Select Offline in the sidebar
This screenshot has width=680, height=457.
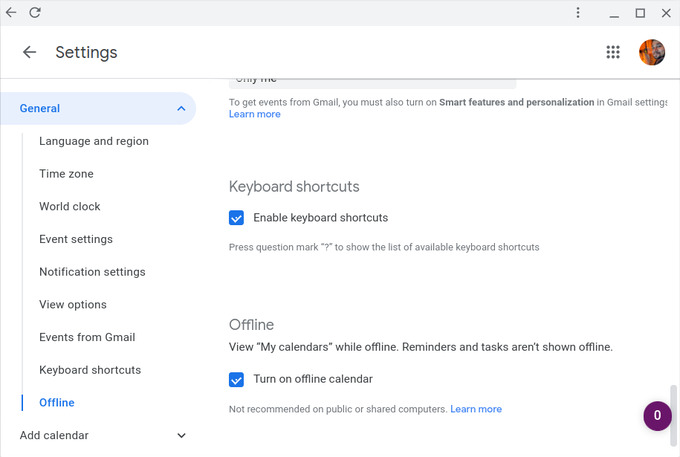click(x=57, y=403)
